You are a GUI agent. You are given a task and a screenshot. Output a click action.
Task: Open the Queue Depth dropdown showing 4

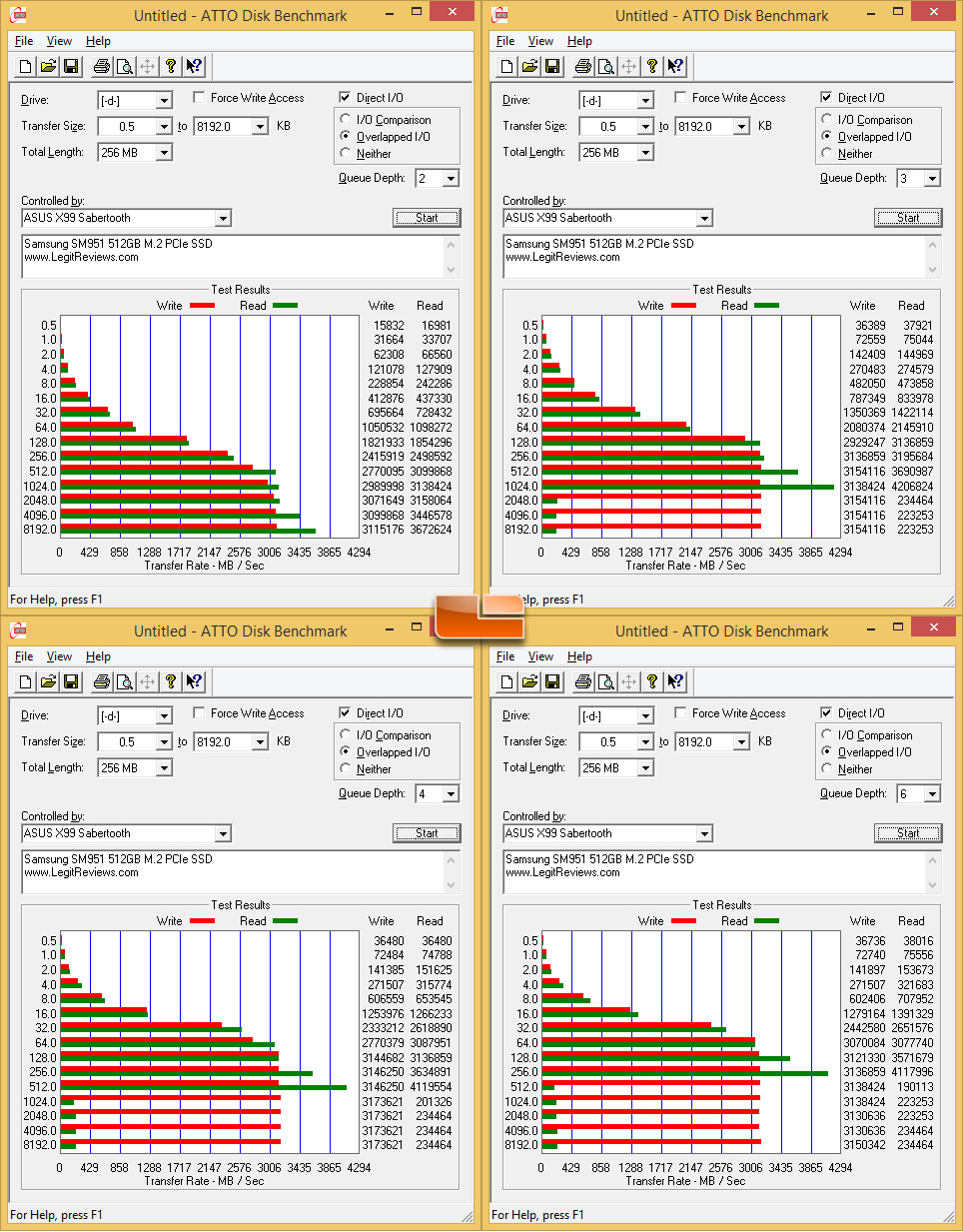[451, 793]
